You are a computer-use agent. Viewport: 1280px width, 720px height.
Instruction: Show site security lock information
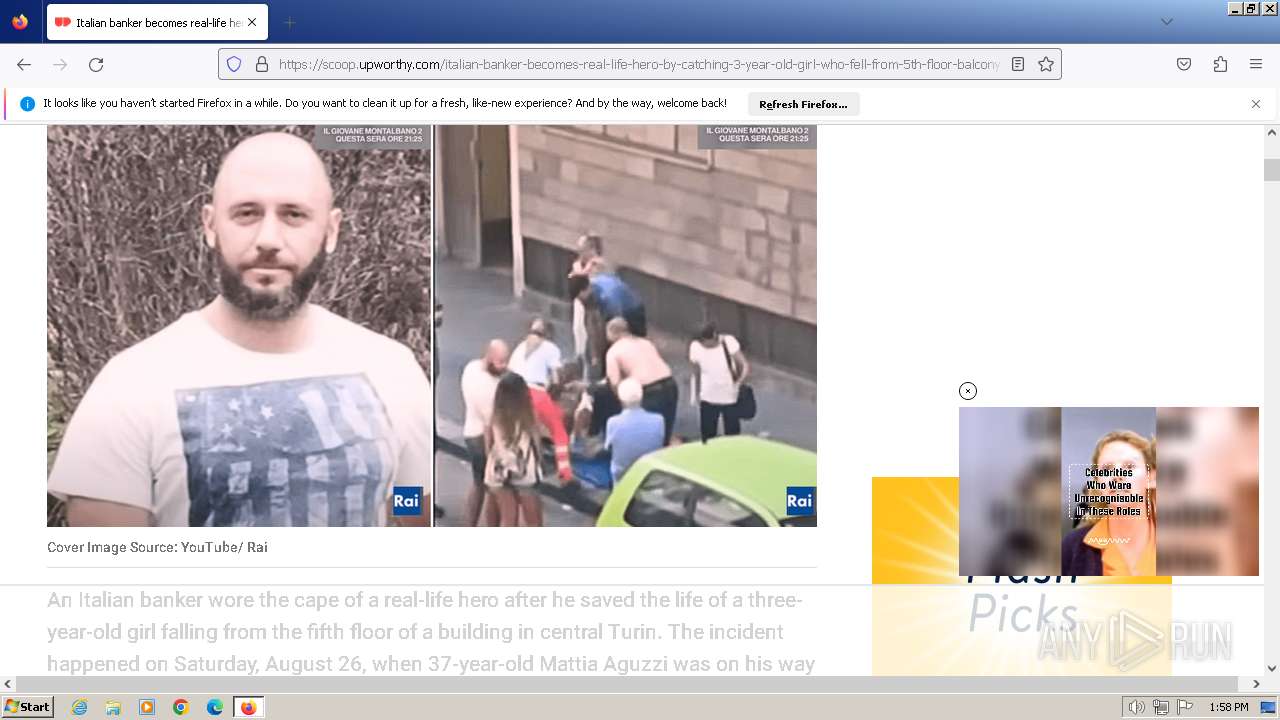(x=262, y=64)
